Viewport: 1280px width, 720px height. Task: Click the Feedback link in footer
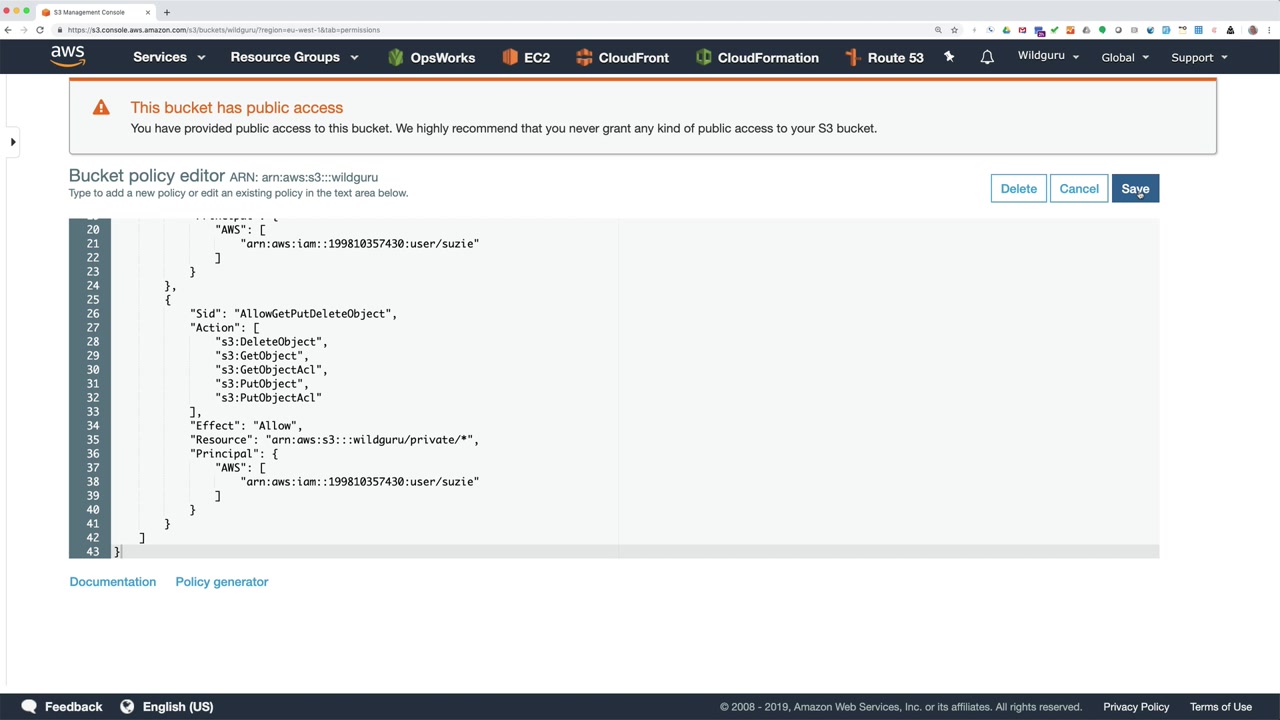tap(73, 707)
